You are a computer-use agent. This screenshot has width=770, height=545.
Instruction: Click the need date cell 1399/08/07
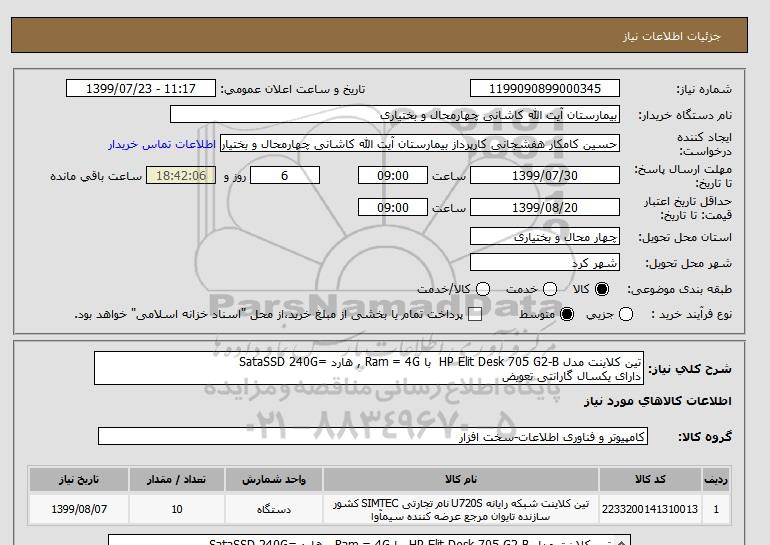click(x=79, y=509)
